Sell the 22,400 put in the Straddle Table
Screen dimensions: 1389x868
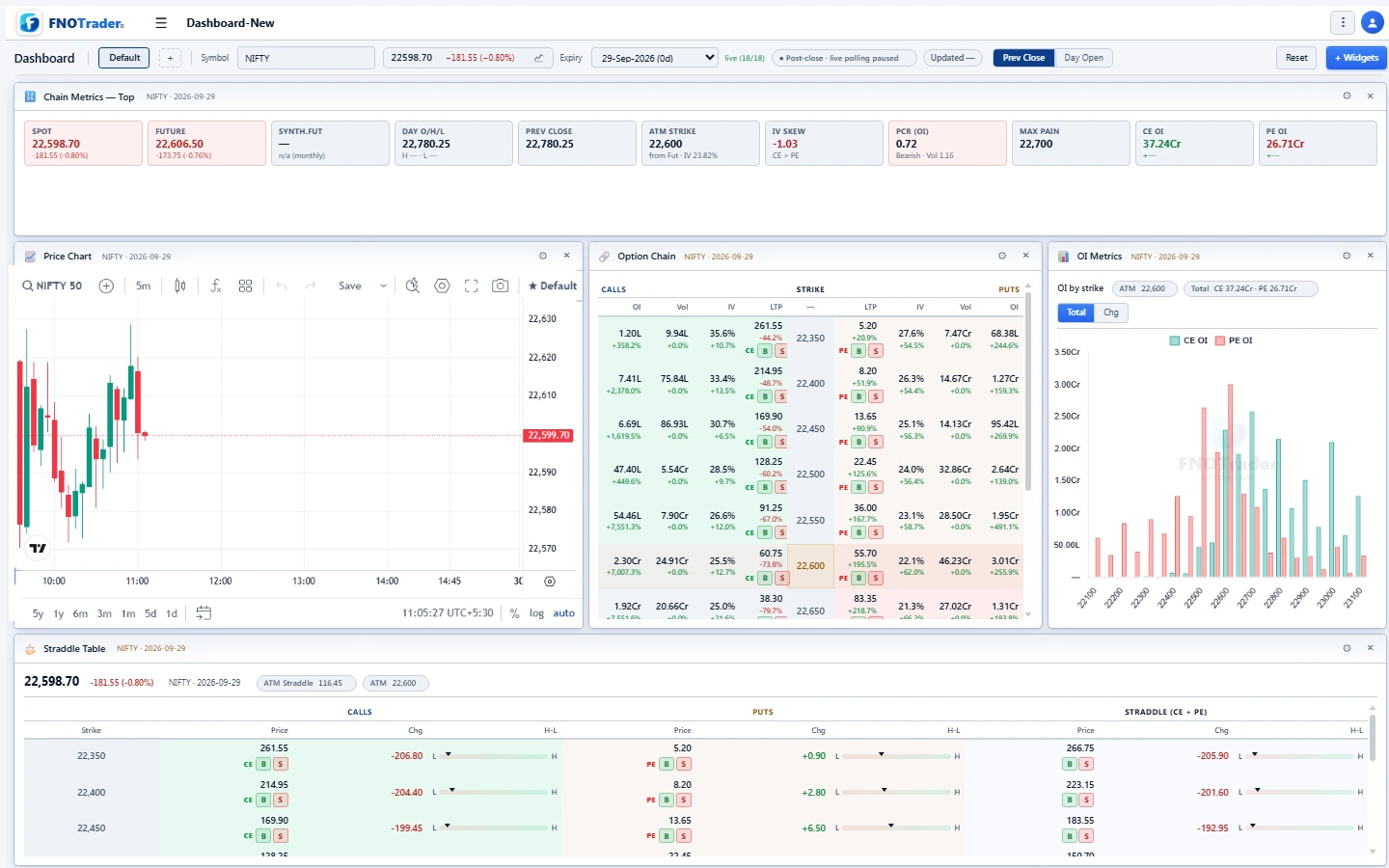click(x=684, y=800)
